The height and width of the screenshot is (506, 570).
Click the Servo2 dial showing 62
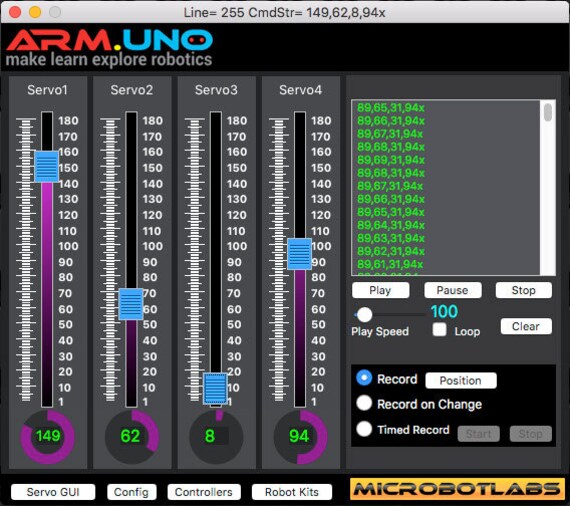132,437
